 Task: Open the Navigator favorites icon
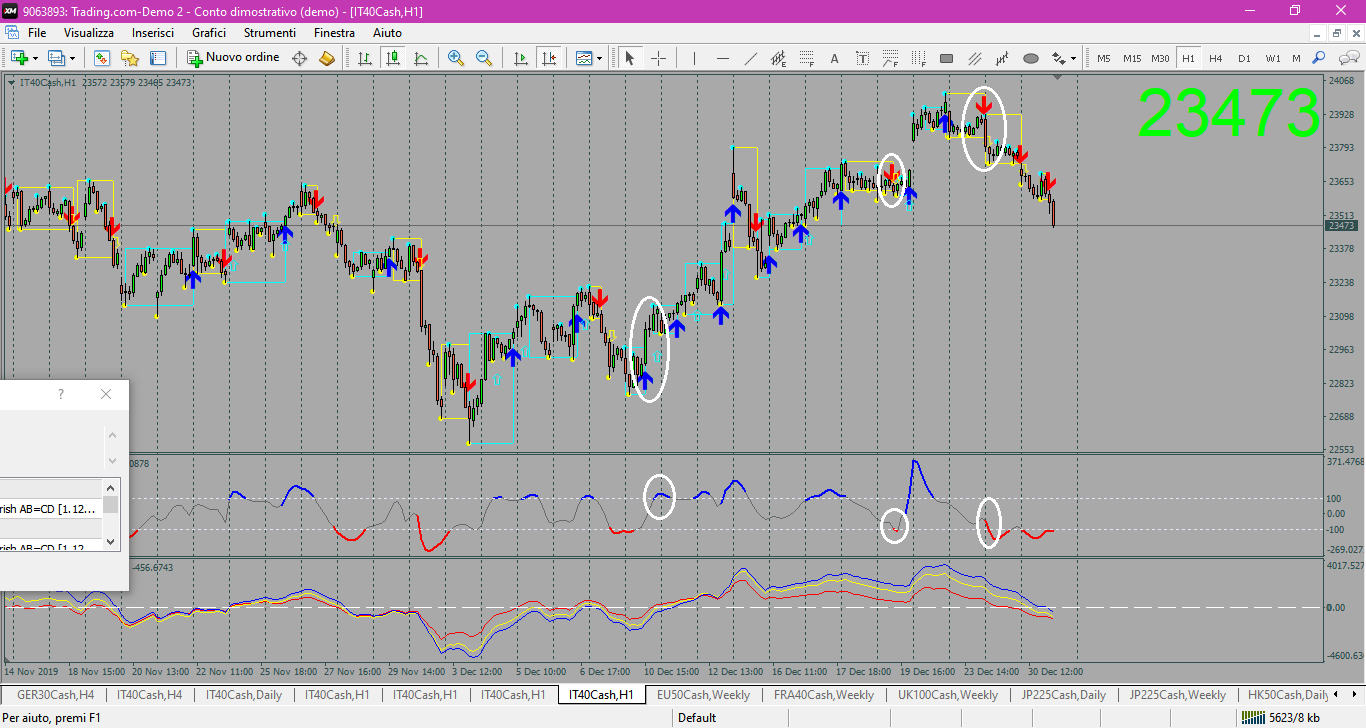[x=129, y=58]
